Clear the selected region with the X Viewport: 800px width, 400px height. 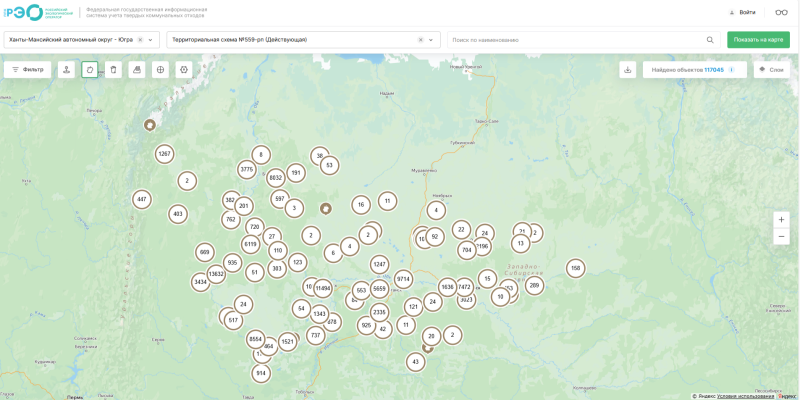click(x=140, y=40)
